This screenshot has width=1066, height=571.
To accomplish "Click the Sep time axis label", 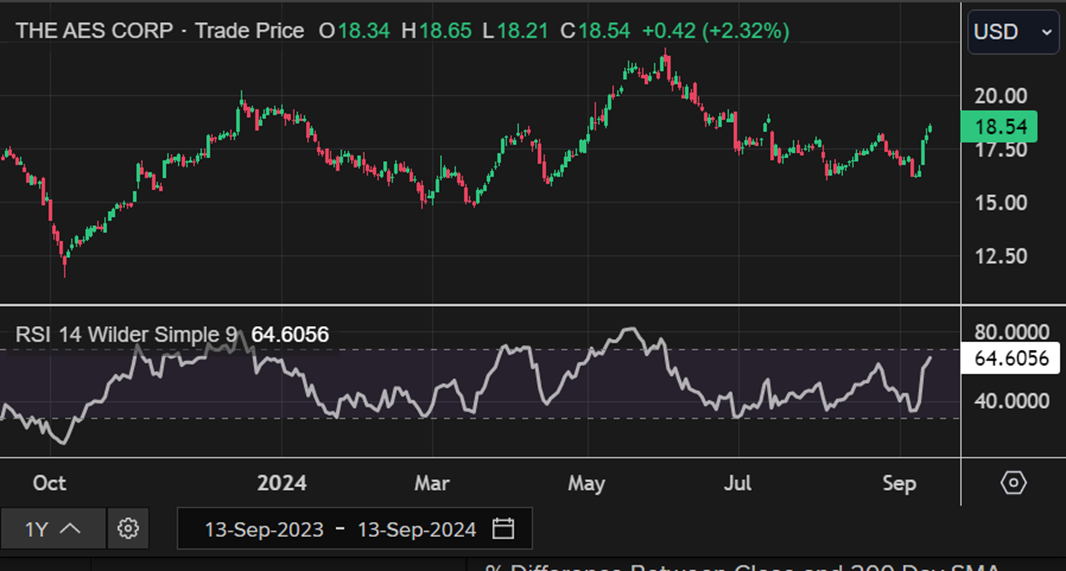I will coord(899,483).
